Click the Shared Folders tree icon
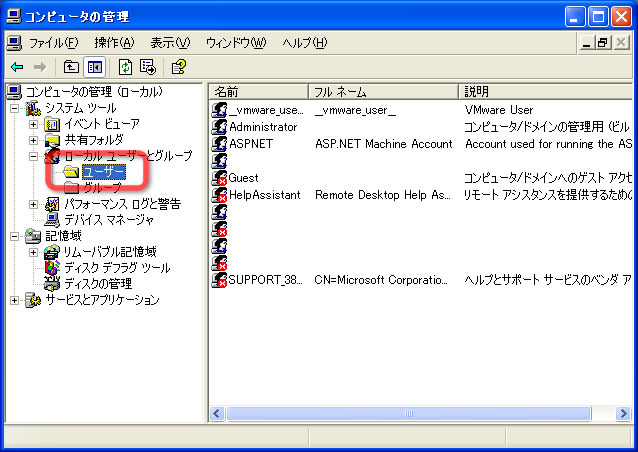 point(52,140)
